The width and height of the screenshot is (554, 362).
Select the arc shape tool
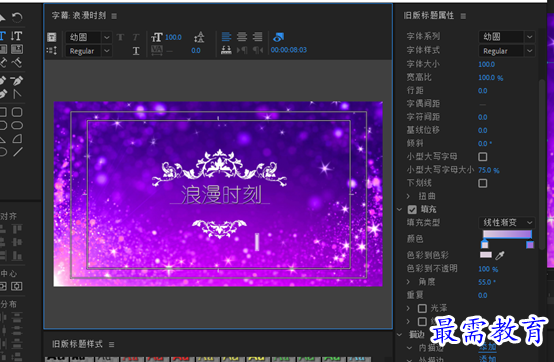[17, 139]
